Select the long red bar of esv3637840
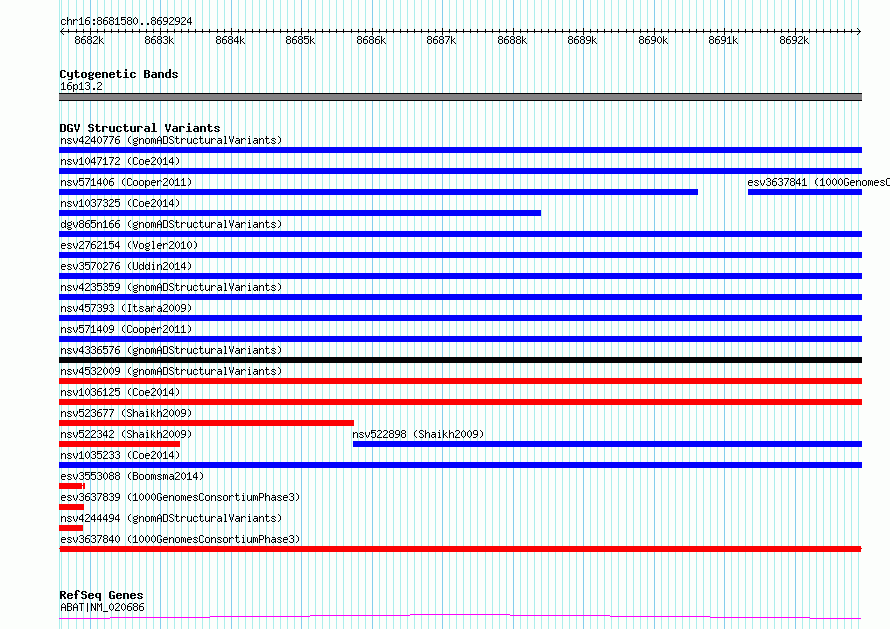The width and height of the screenshot is (890, 629). (x=460, y=549)
